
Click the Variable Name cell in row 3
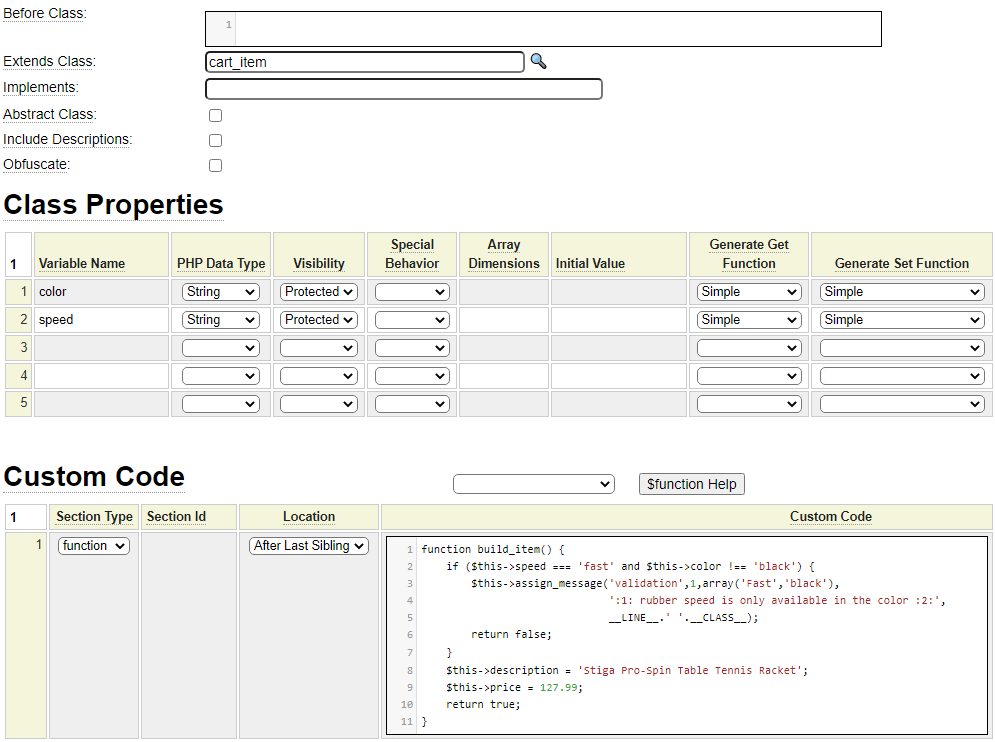pos(100,348)
